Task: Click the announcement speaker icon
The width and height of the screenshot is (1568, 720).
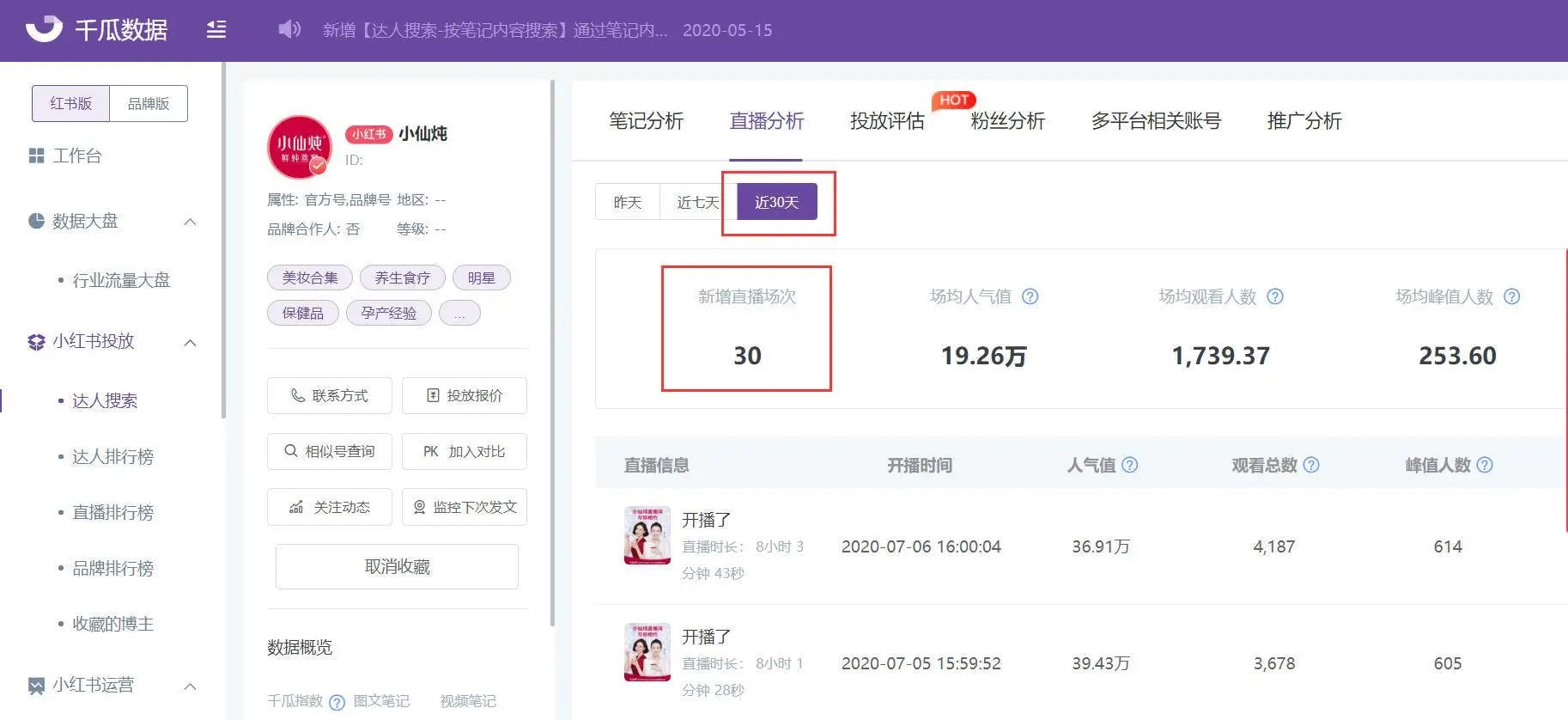Action: pyautogui.click(x=289, y=30)
